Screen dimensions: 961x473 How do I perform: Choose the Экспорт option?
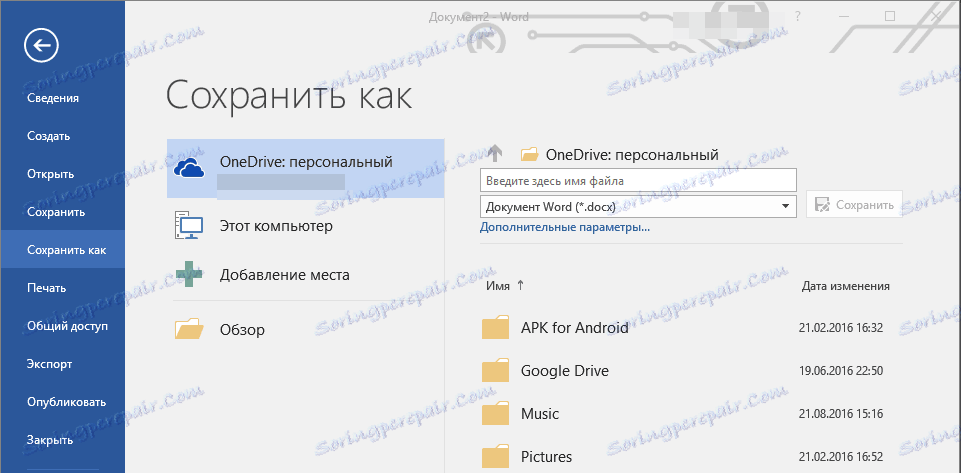(x=50, y=364)
